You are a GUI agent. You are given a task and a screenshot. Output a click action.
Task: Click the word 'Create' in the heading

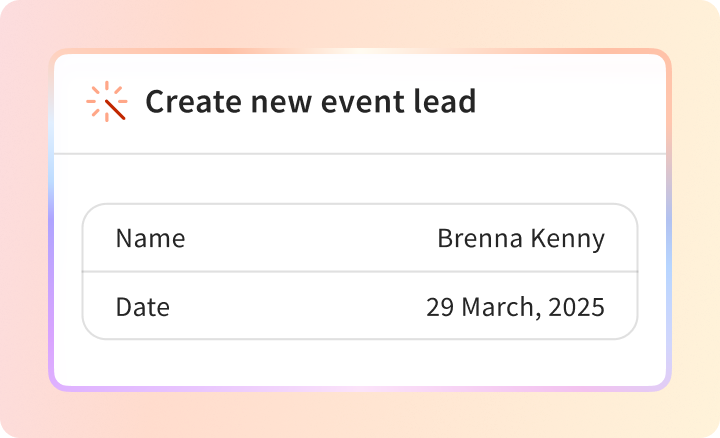click(x=193, y=101)
